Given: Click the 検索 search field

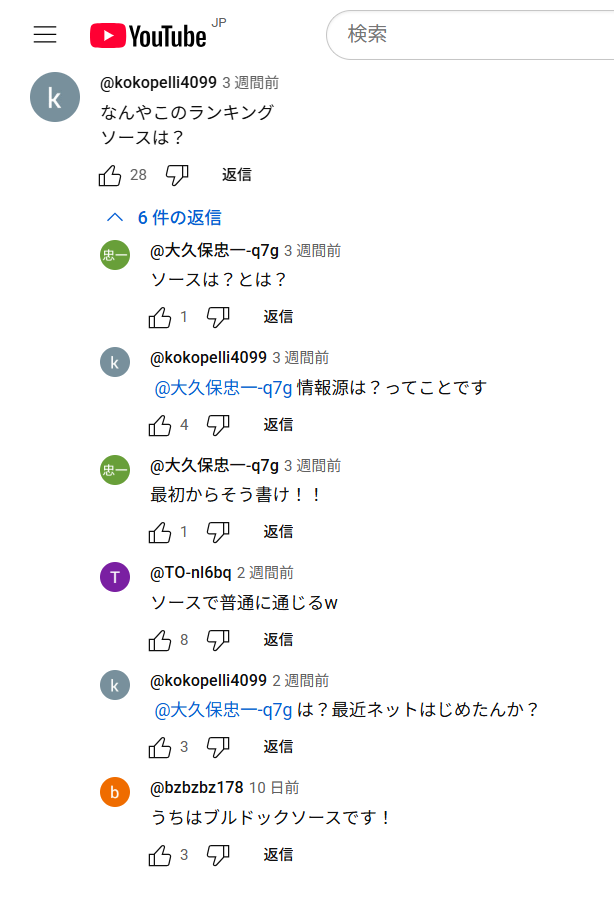Looking at the screenshot, I should click(470, 35).
